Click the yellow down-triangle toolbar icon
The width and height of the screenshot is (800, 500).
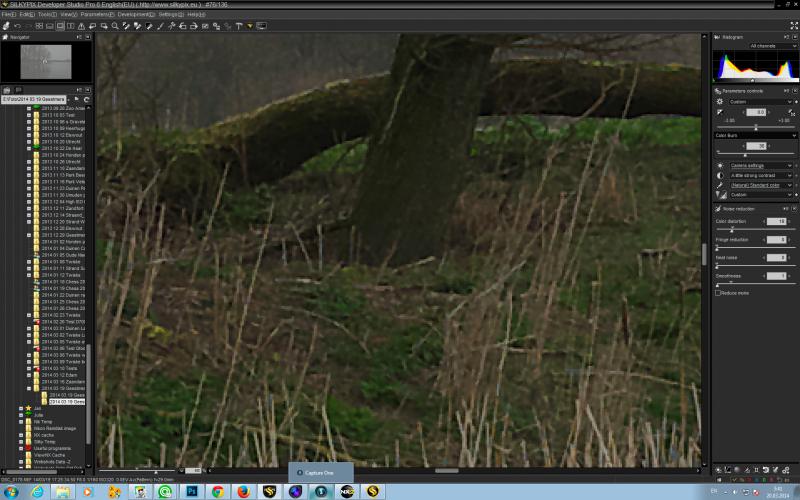tap(250, 26)
